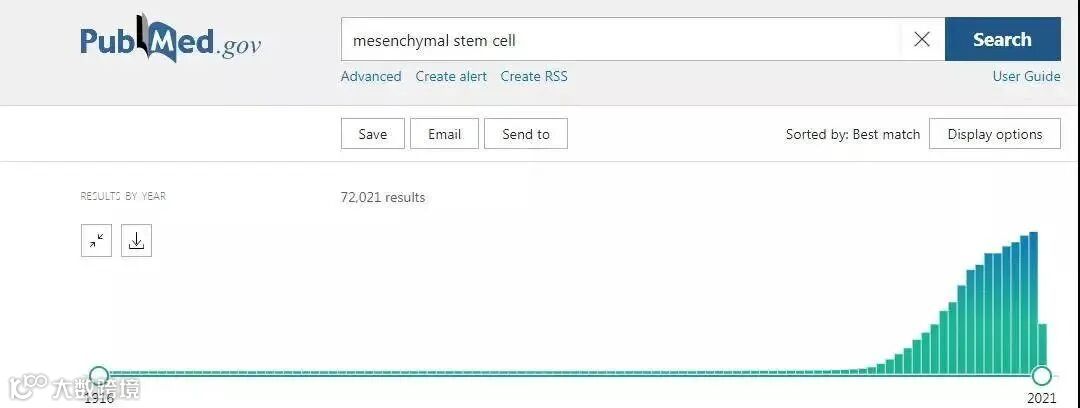Clear the search box with X icon
1080x408 pixels.
click(x=922, y=39)
